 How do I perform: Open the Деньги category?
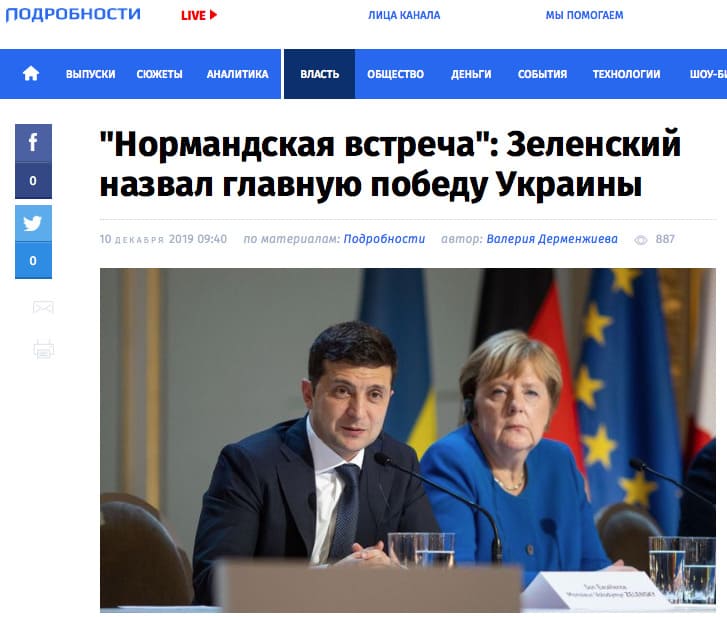[471, 74]
